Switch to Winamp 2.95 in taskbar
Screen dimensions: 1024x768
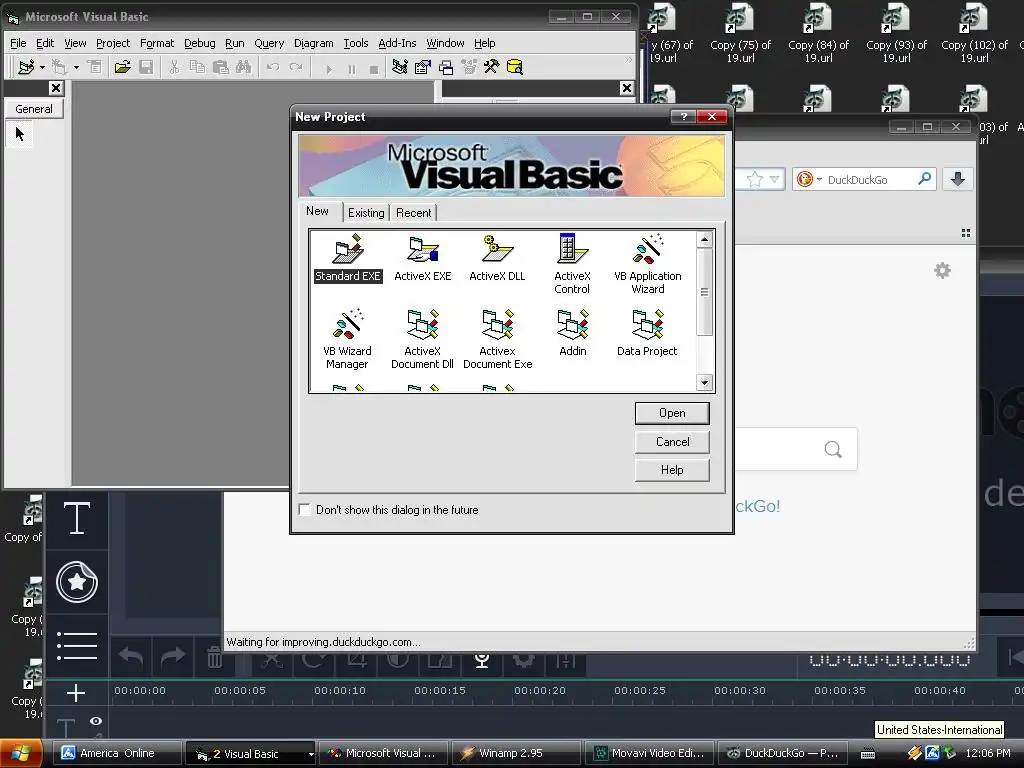click(515, 753)
